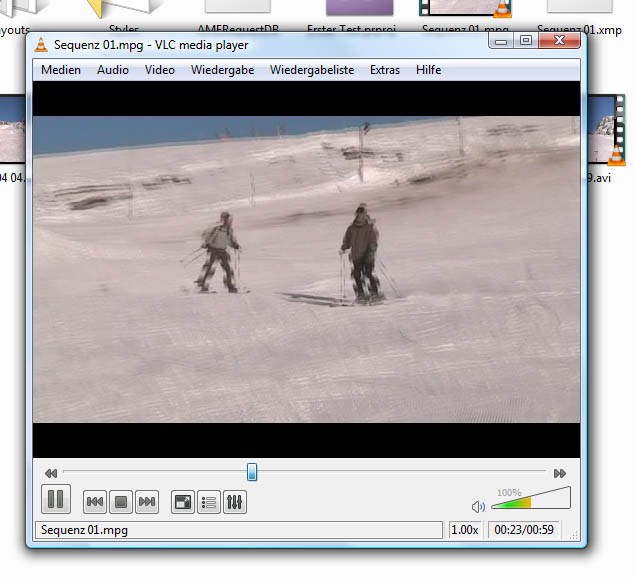Toggle the playlist view
The width and height of the screenshot is (634, 582).
209,502
